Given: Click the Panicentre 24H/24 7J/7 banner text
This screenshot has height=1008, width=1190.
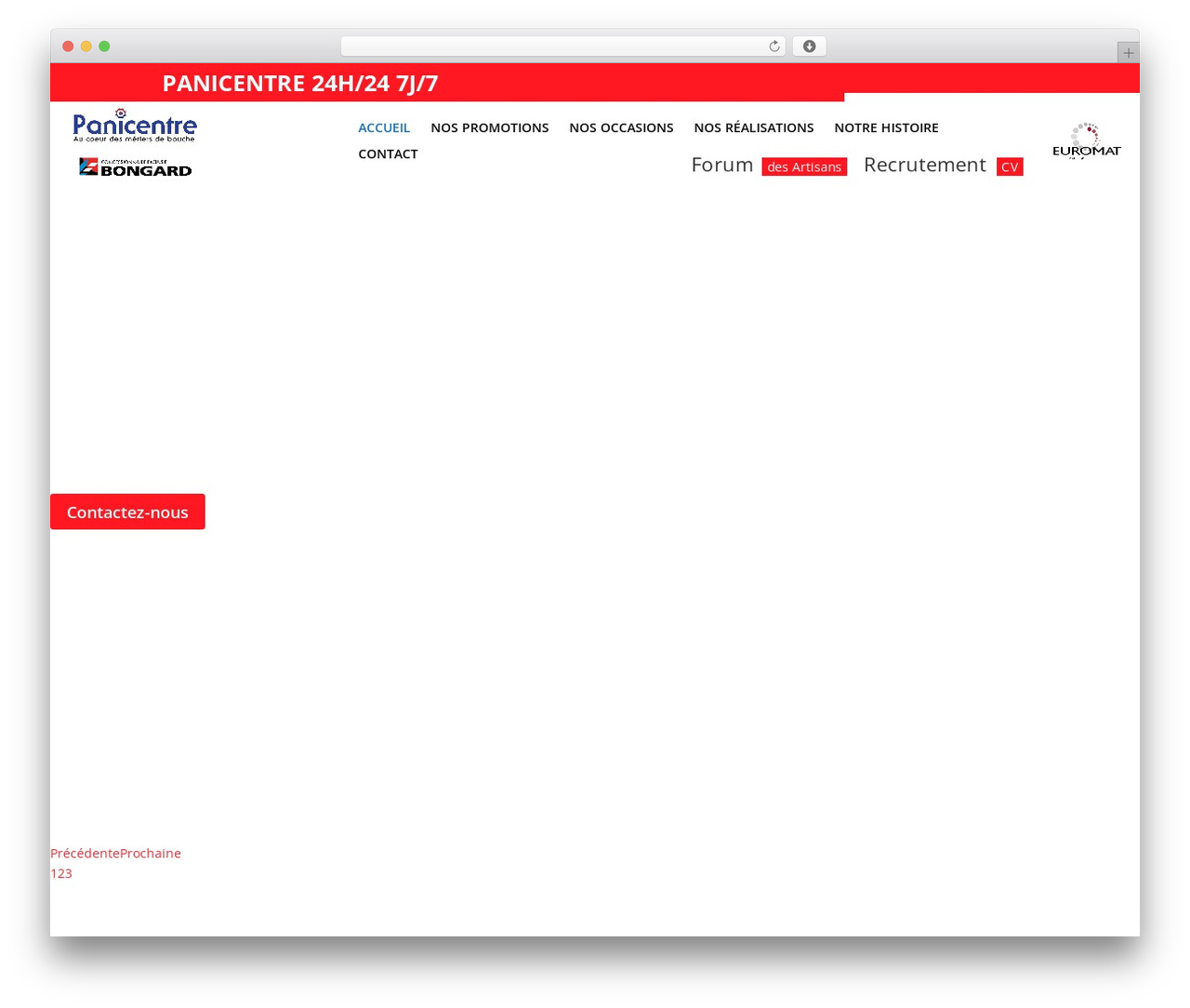Looking at the screenshot, I should (x=300, y=83).
